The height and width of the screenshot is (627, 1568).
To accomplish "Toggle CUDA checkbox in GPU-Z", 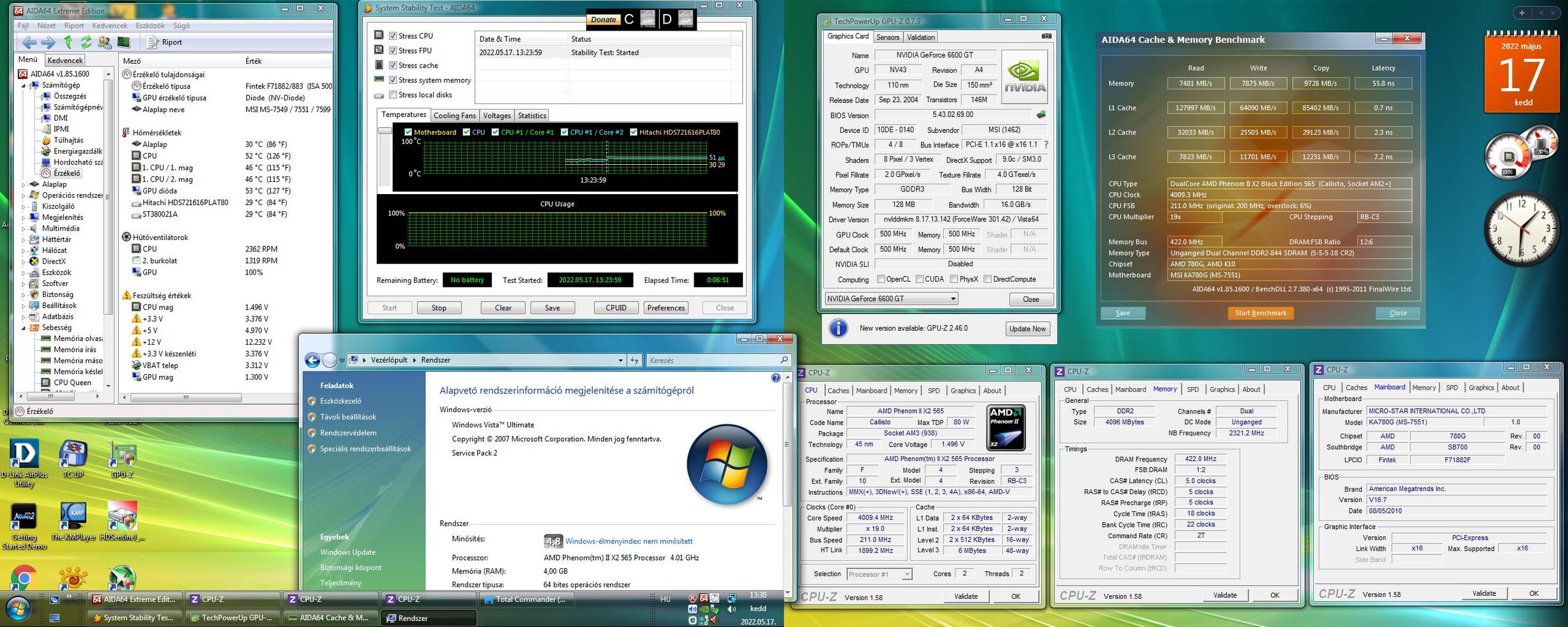I will [920, 279].
